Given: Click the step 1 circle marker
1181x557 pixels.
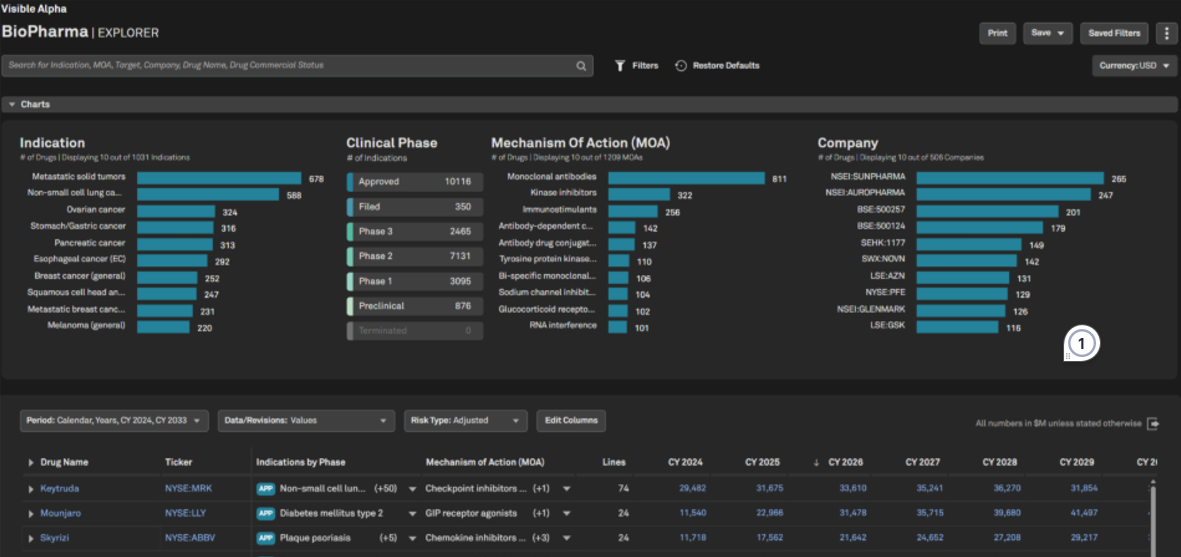Looking at the screenshot, I should [x=1082, y=345].
